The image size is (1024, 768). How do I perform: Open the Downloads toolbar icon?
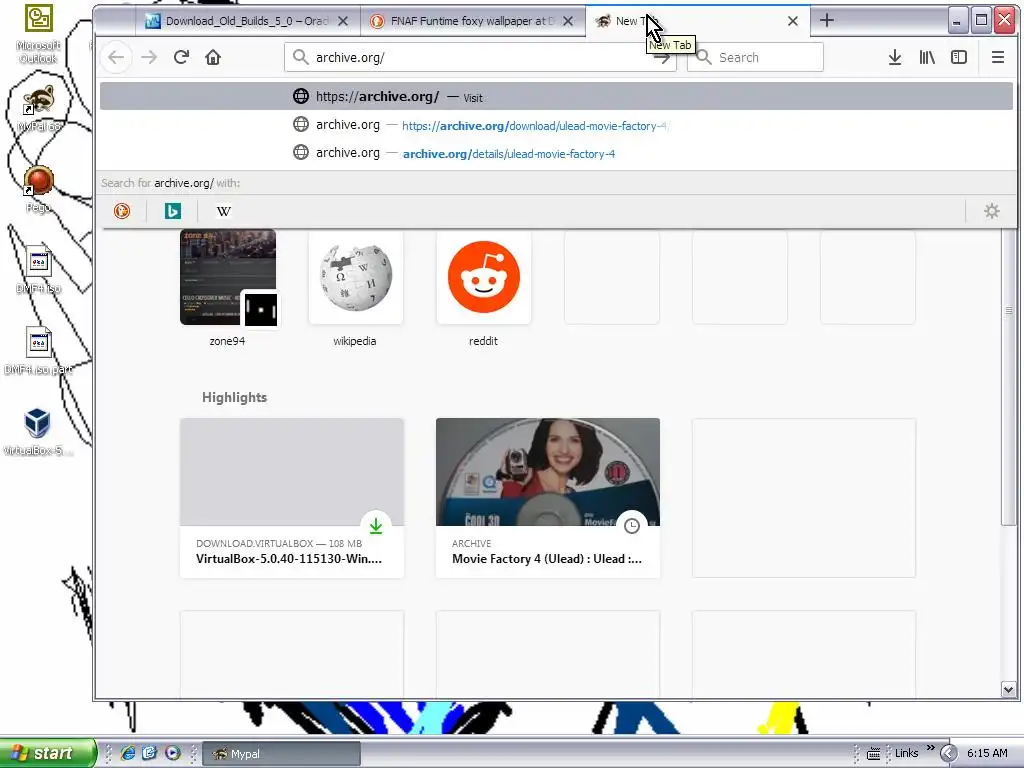click(895, 57)
